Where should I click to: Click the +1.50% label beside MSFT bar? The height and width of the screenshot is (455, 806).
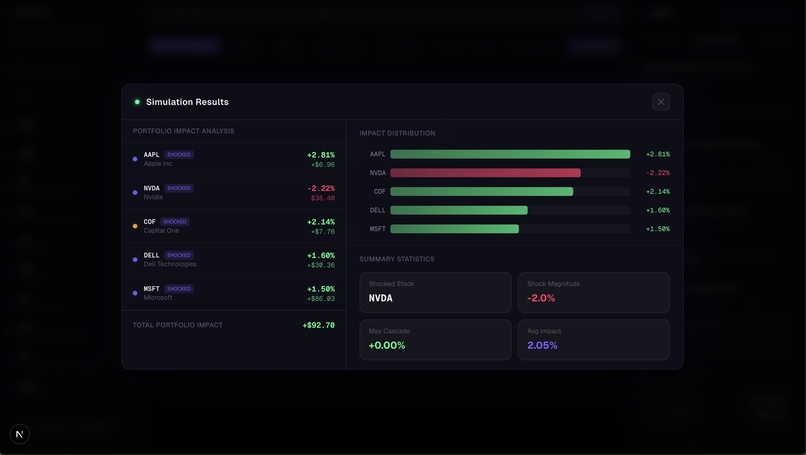coord(657,229)
